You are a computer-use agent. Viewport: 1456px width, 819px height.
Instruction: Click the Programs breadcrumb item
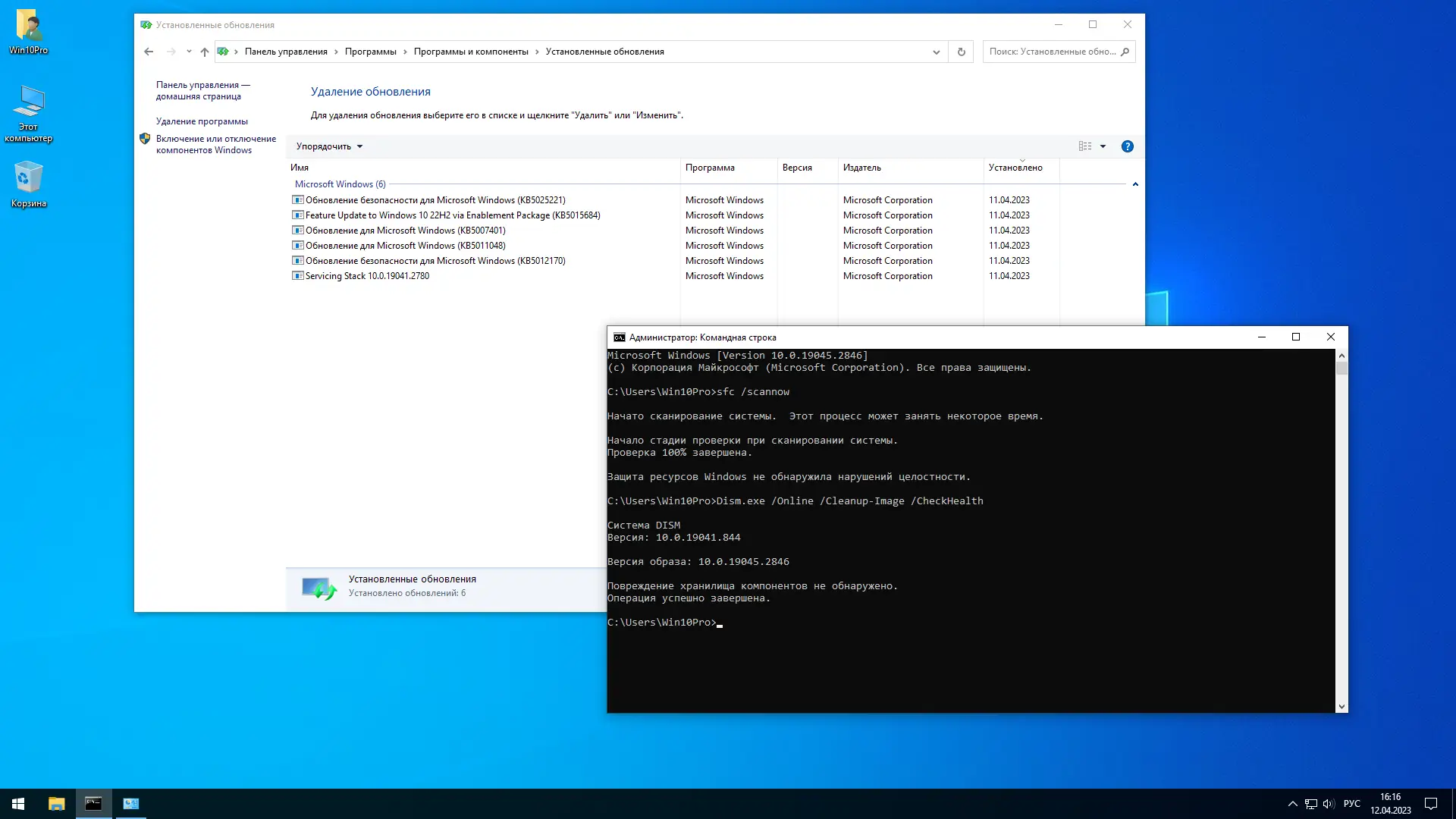370,52
